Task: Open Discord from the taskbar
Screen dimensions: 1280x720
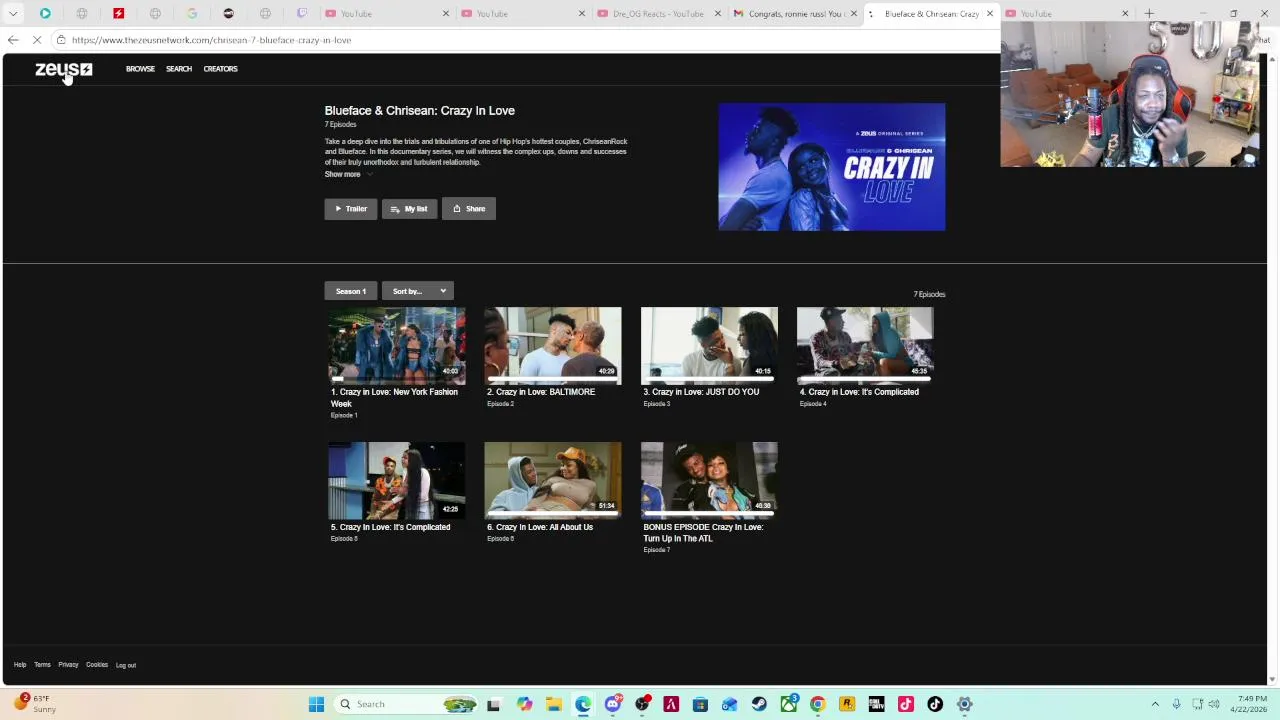Action: click(x=613, y=704)
